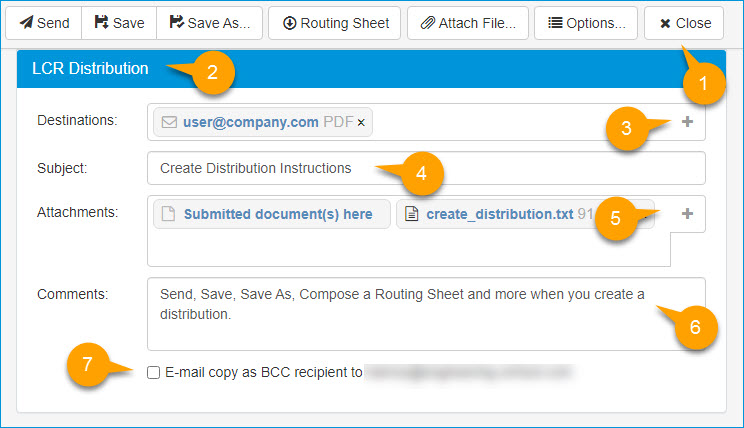Image resolution: width=744 pixels, height=428 pixels.
Task: Click the create_distribution.txt document icon
Action: (411, 214)
